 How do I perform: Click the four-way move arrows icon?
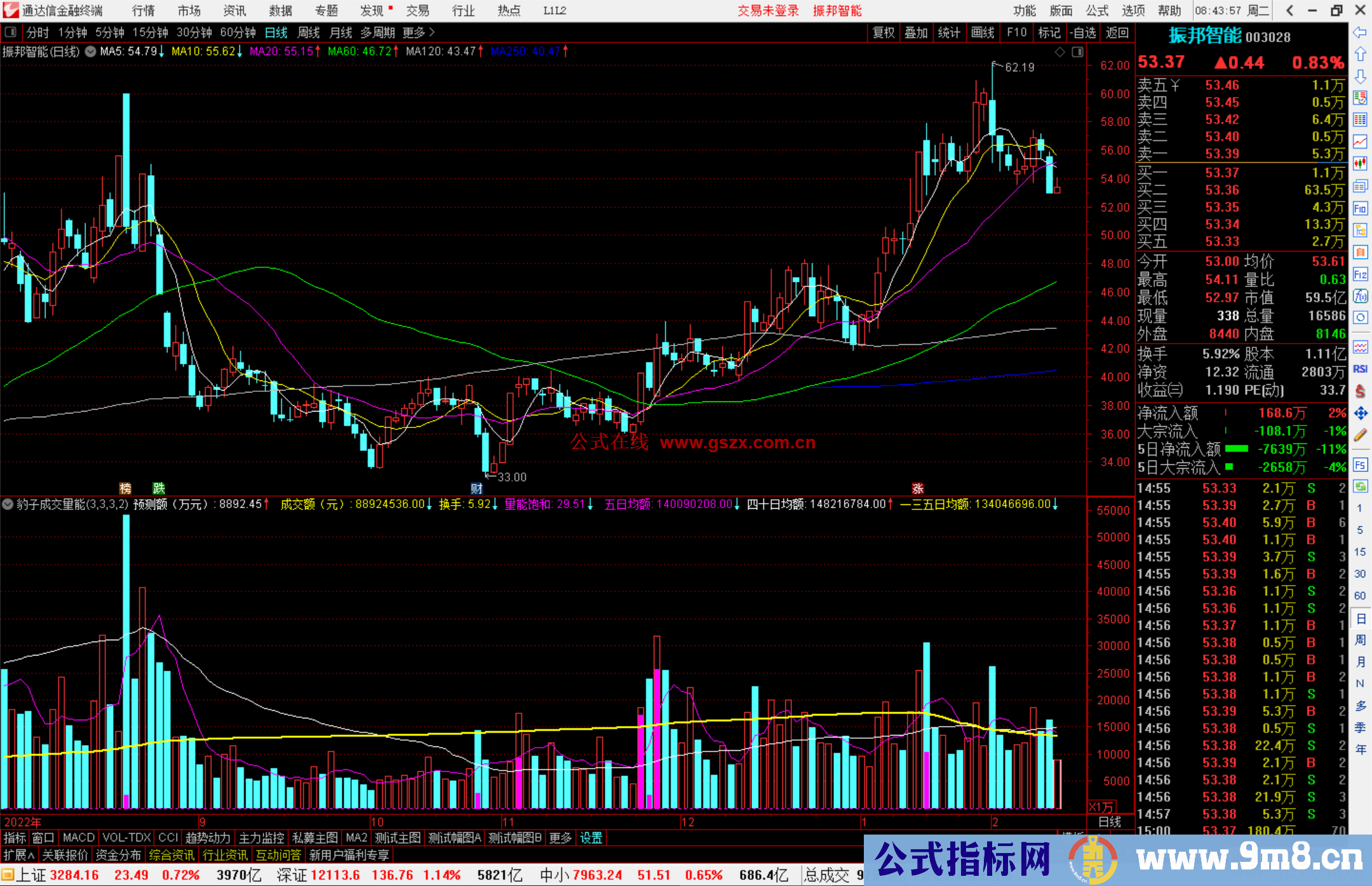(1360, 413)
